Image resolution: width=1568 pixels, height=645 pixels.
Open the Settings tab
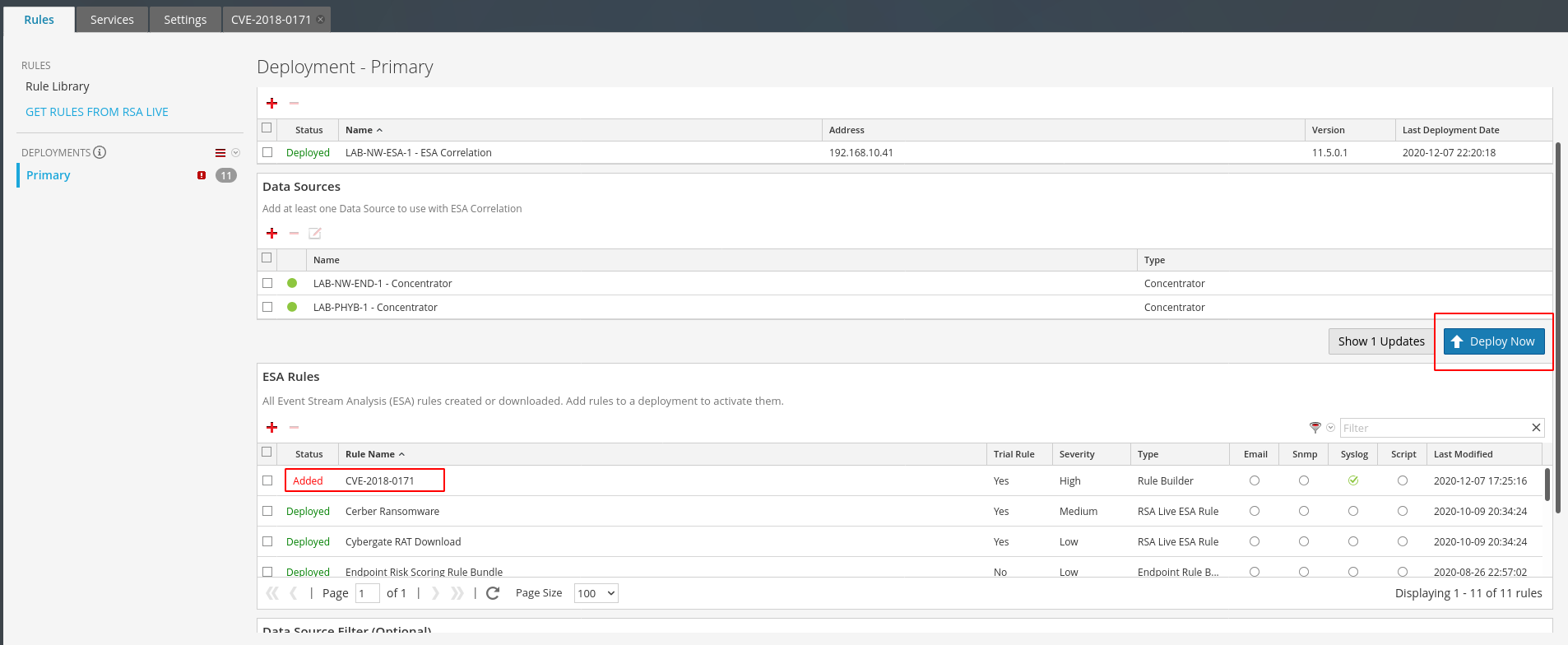pyautogui.click(x=185, y=20)
